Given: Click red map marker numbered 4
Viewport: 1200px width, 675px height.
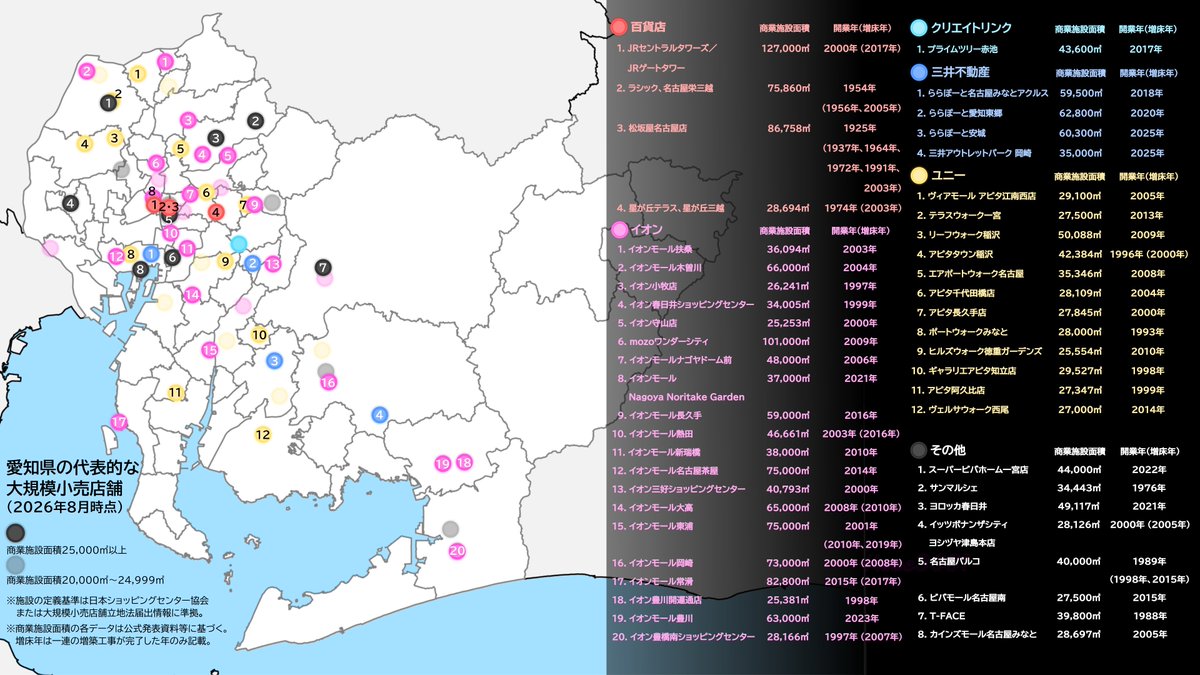Looking at the screenshot, I should click(x=216, y=211).
